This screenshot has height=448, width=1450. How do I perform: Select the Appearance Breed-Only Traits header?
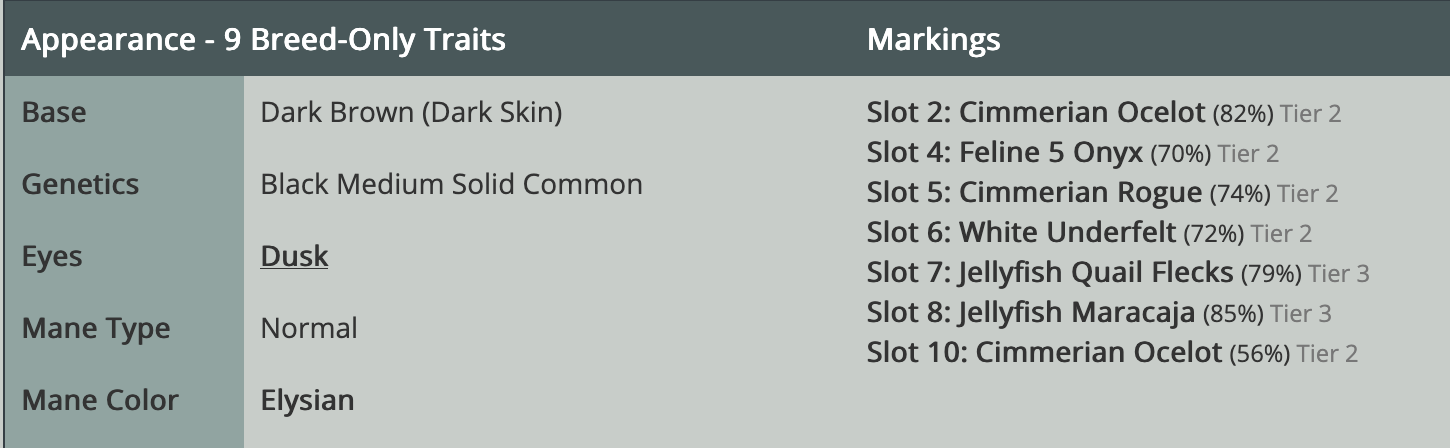coord(263,40)
